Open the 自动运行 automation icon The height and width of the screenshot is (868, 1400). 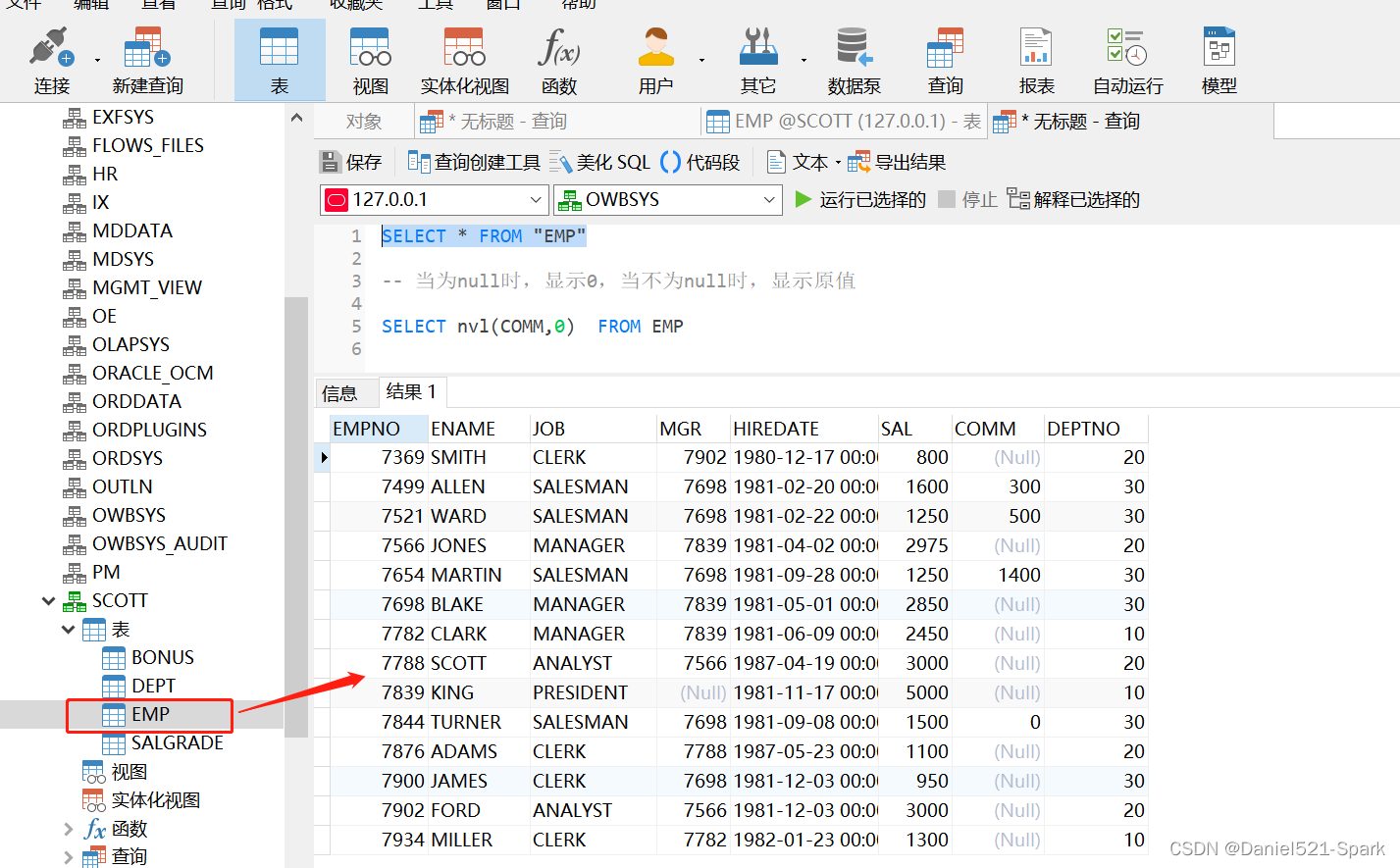1128,61
